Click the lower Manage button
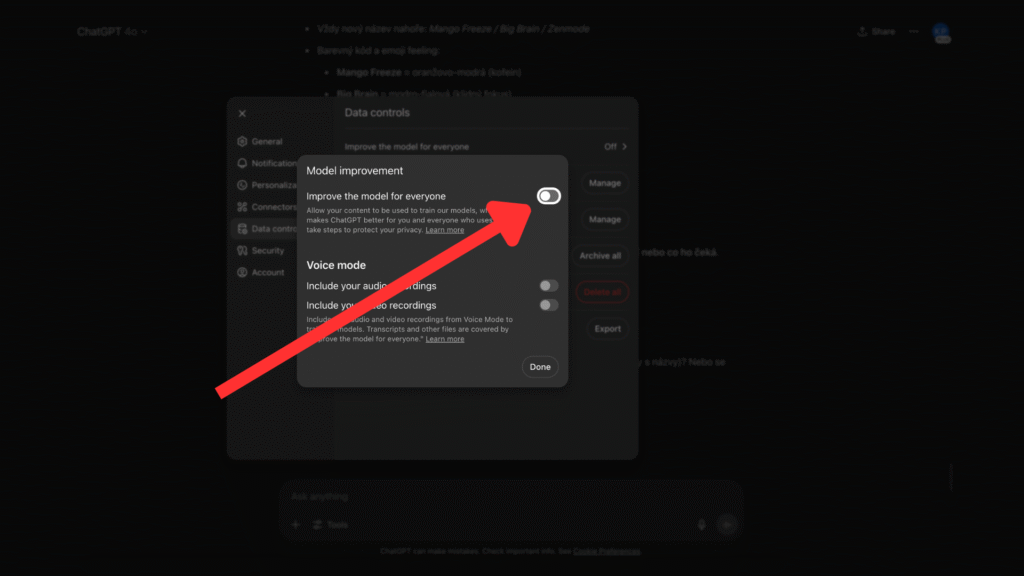Screen dimensions: 1024x576 (x=605, y=219)
